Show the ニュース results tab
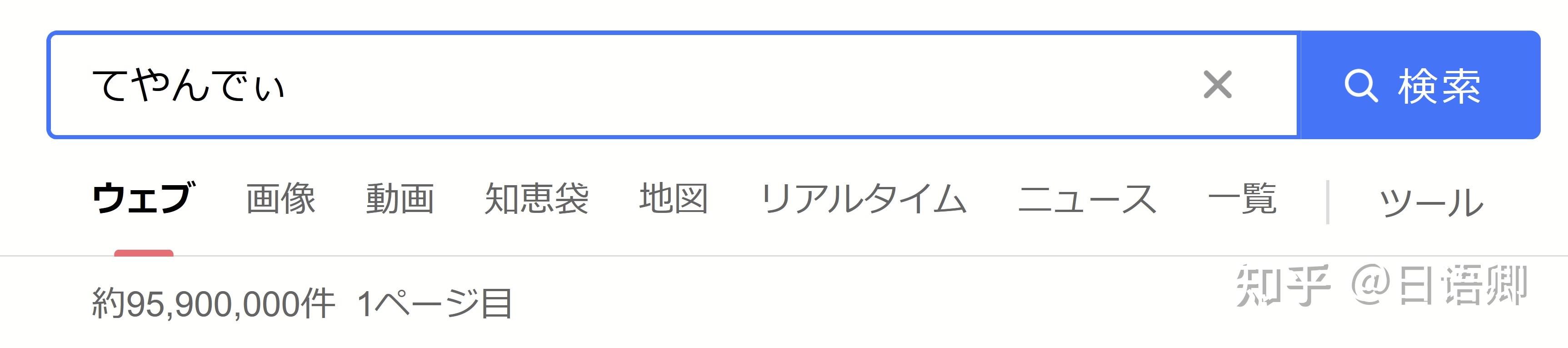 click(1087, 199)
